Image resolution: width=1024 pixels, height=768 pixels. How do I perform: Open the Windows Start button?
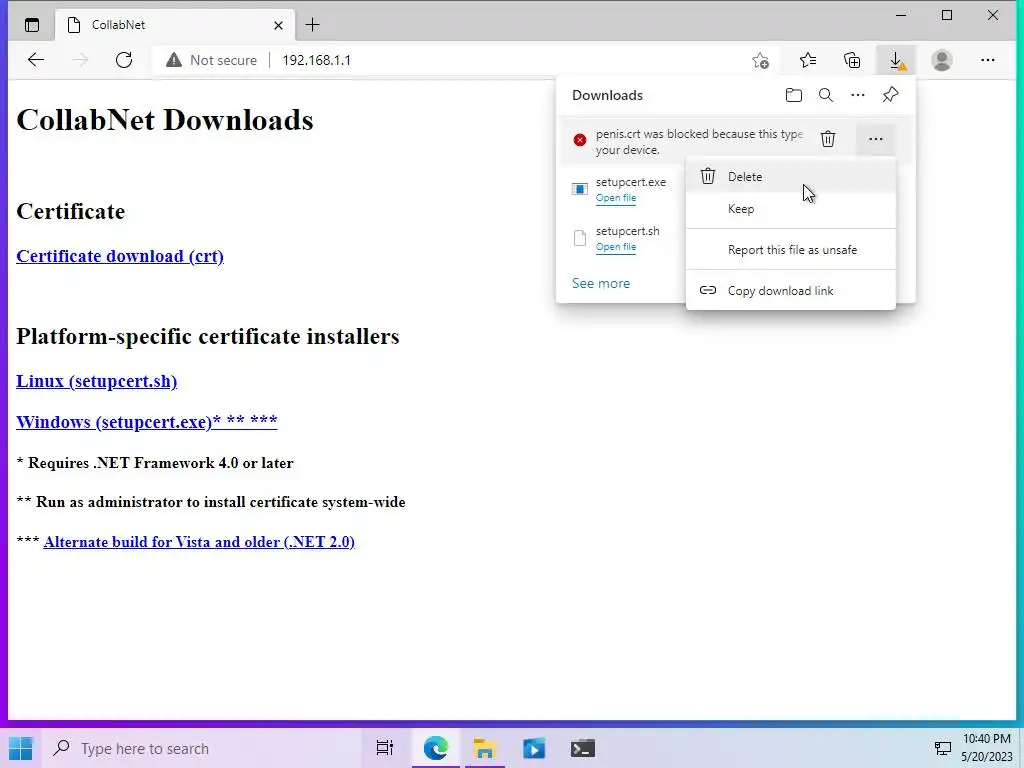[21, 748]
